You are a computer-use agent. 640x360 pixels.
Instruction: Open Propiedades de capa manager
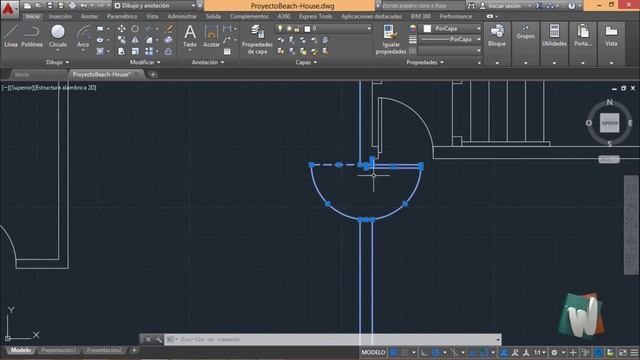257,39
